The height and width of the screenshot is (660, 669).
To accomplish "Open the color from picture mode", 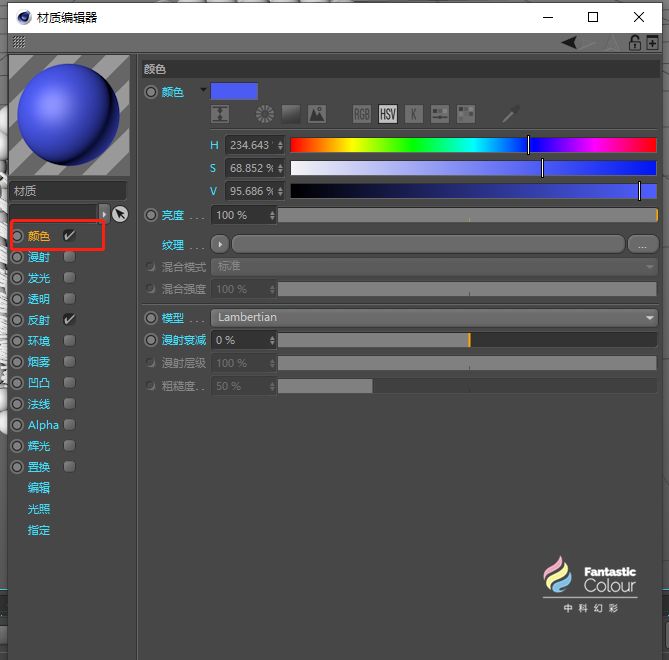I will 317,114.
